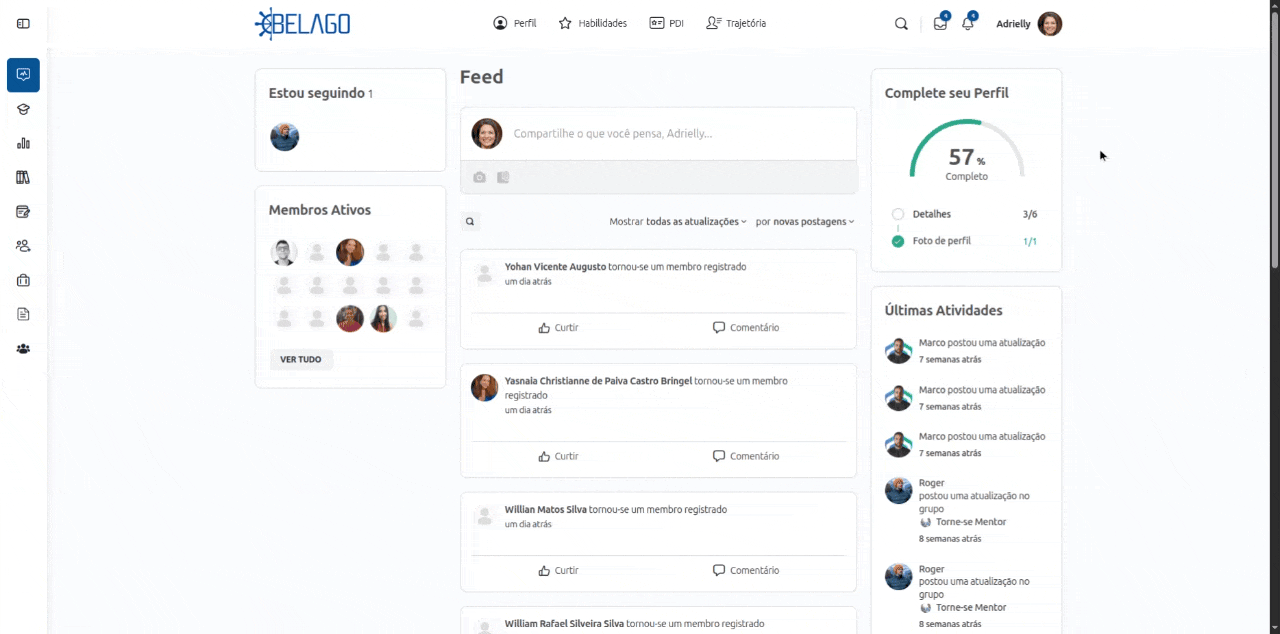Collapse the left sidebar panel toggle

[x=23, y=23]
